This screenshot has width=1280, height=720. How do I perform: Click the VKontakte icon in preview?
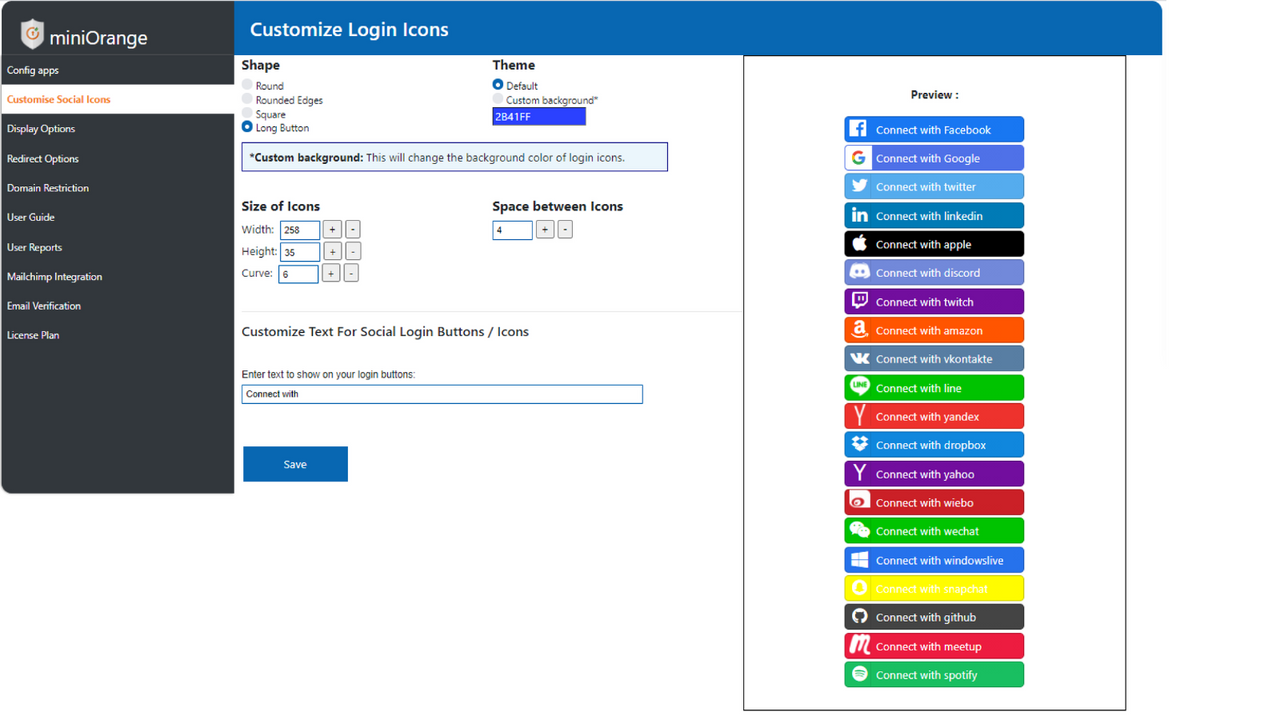[859, 358]
